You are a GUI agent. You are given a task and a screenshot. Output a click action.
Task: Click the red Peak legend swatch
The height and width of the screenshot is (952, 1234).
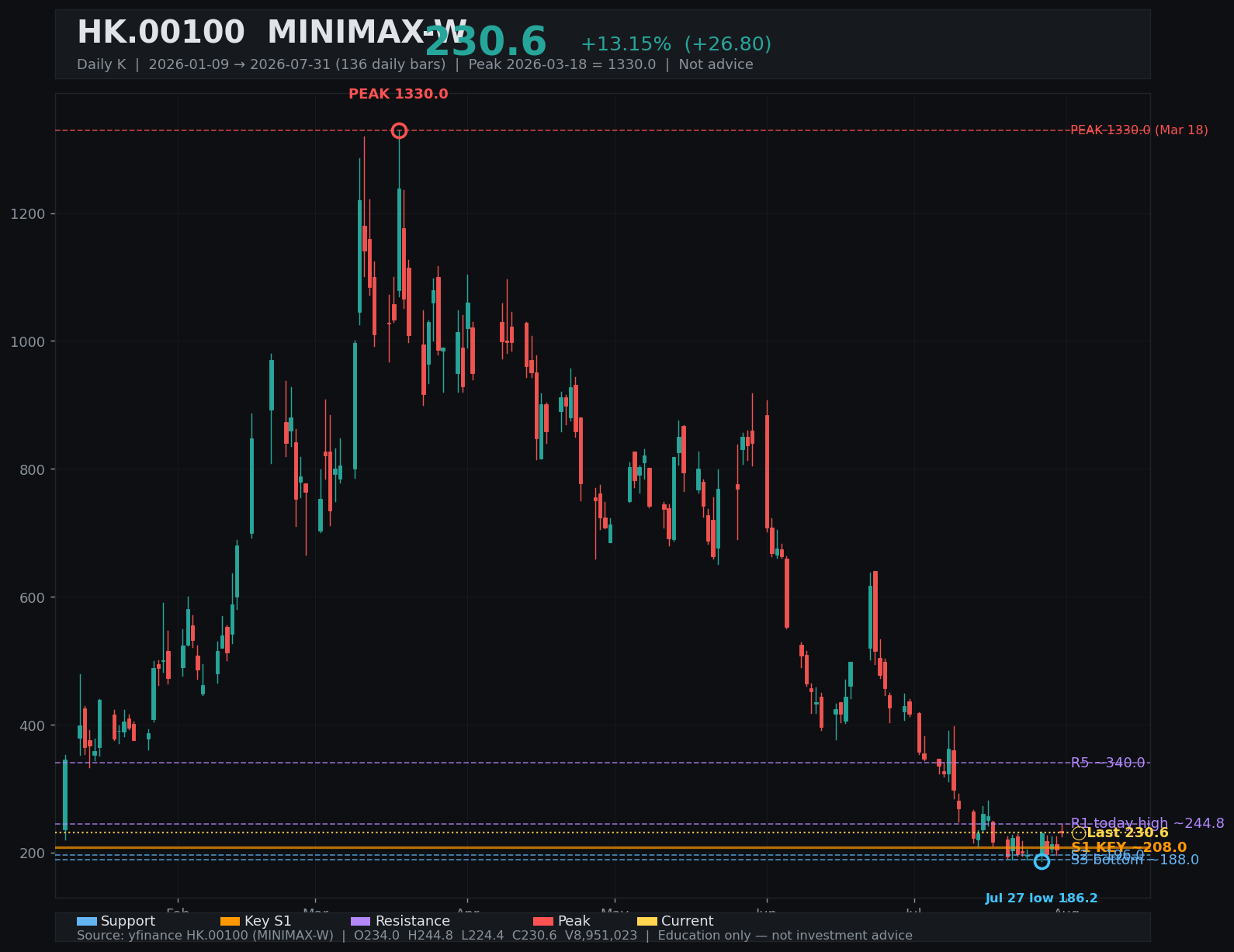[x=543, y=921]
